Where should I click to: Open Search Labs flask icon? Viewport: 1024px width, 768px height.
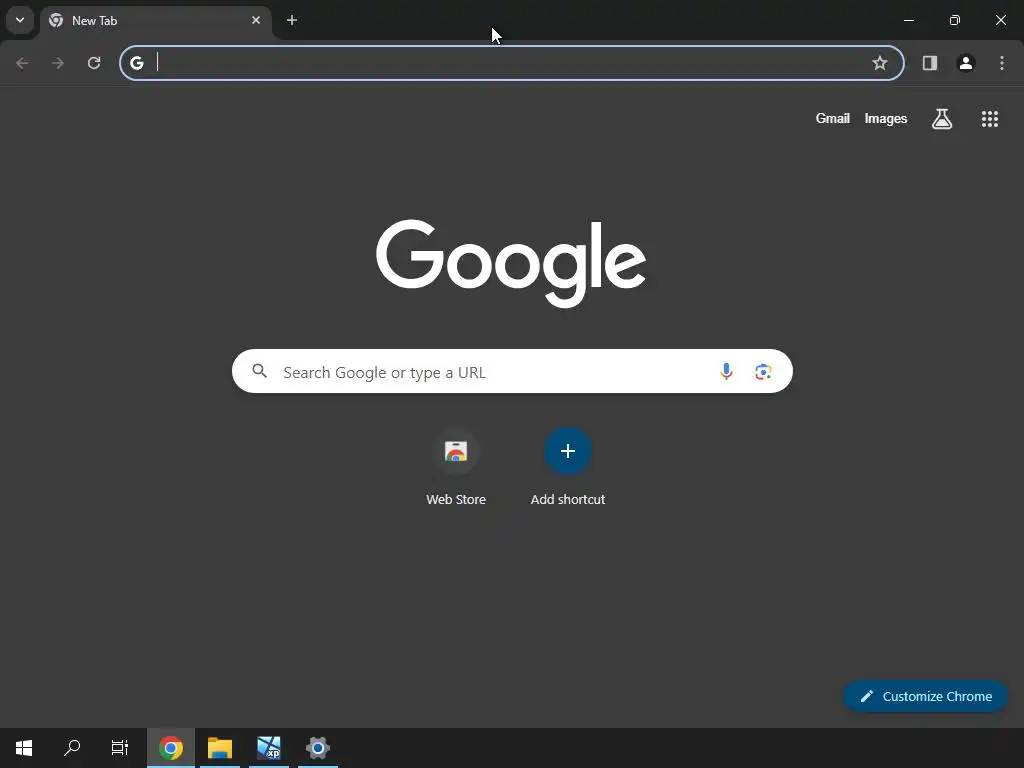click(x=942, y=119)
